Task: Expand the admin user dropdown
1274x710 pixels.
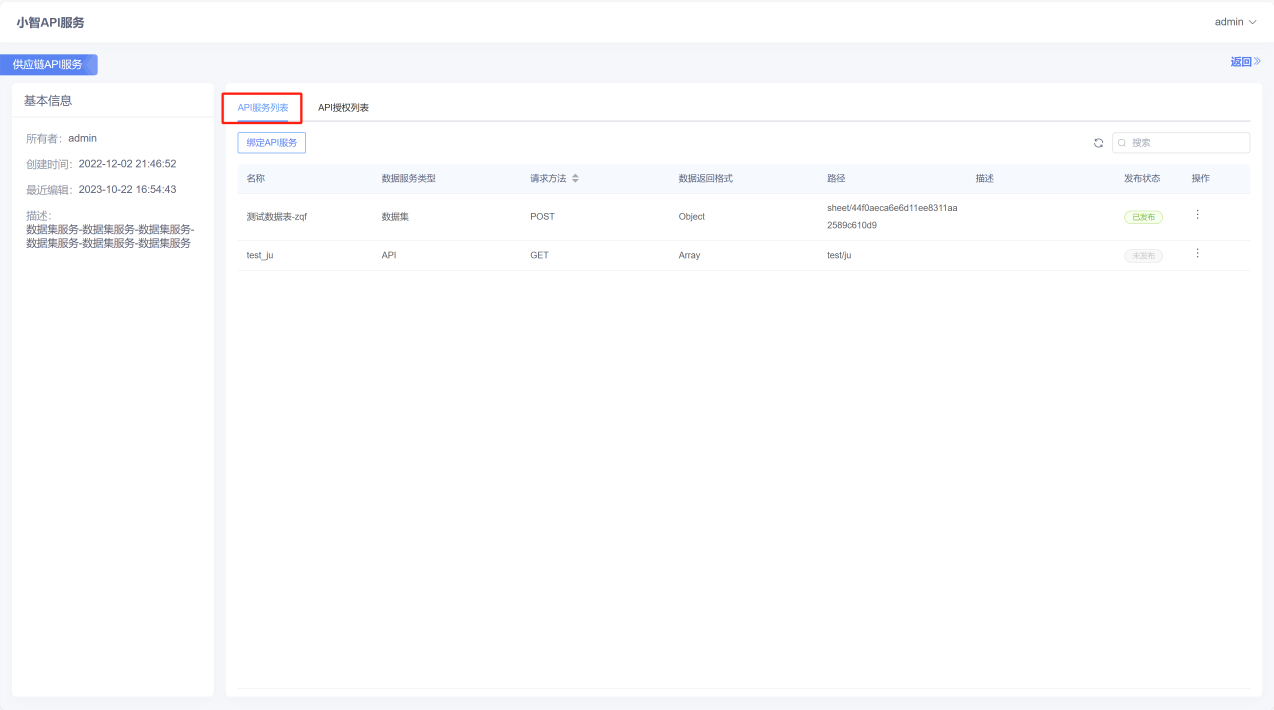Action: pyautogui.click(x=1235, y=22)
